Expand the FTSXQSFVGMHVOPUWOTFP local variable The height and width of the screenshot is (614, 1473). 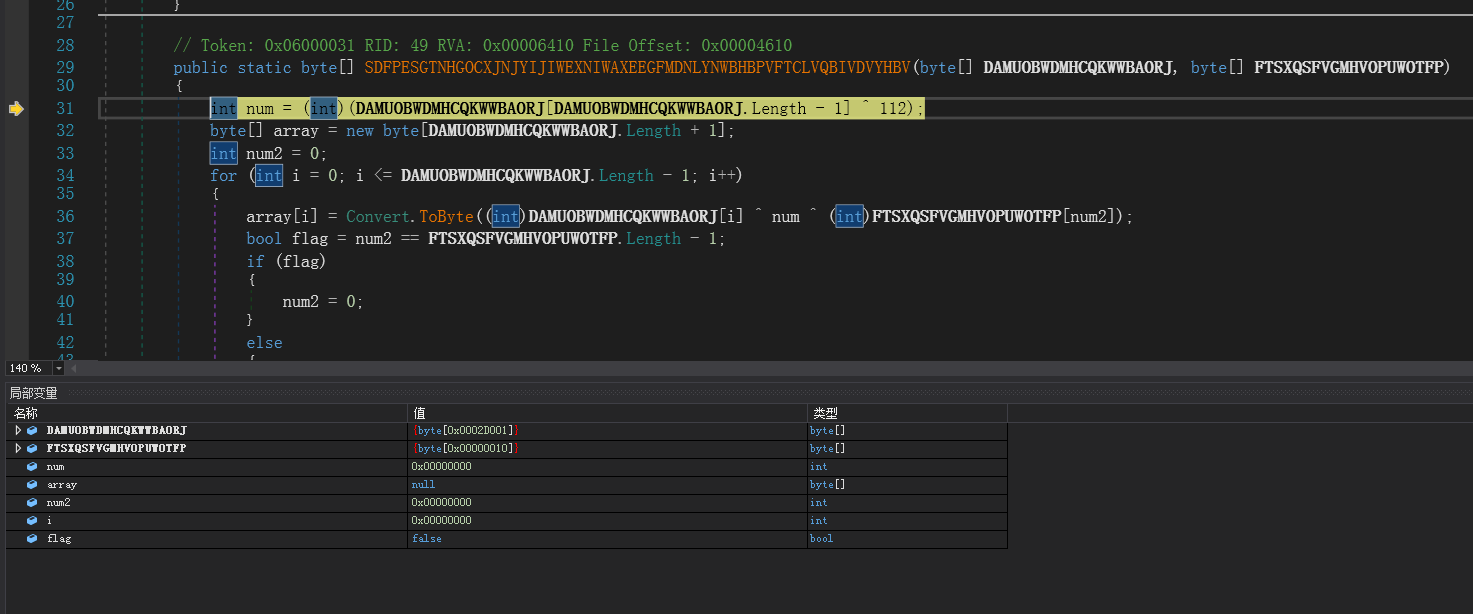18,449
